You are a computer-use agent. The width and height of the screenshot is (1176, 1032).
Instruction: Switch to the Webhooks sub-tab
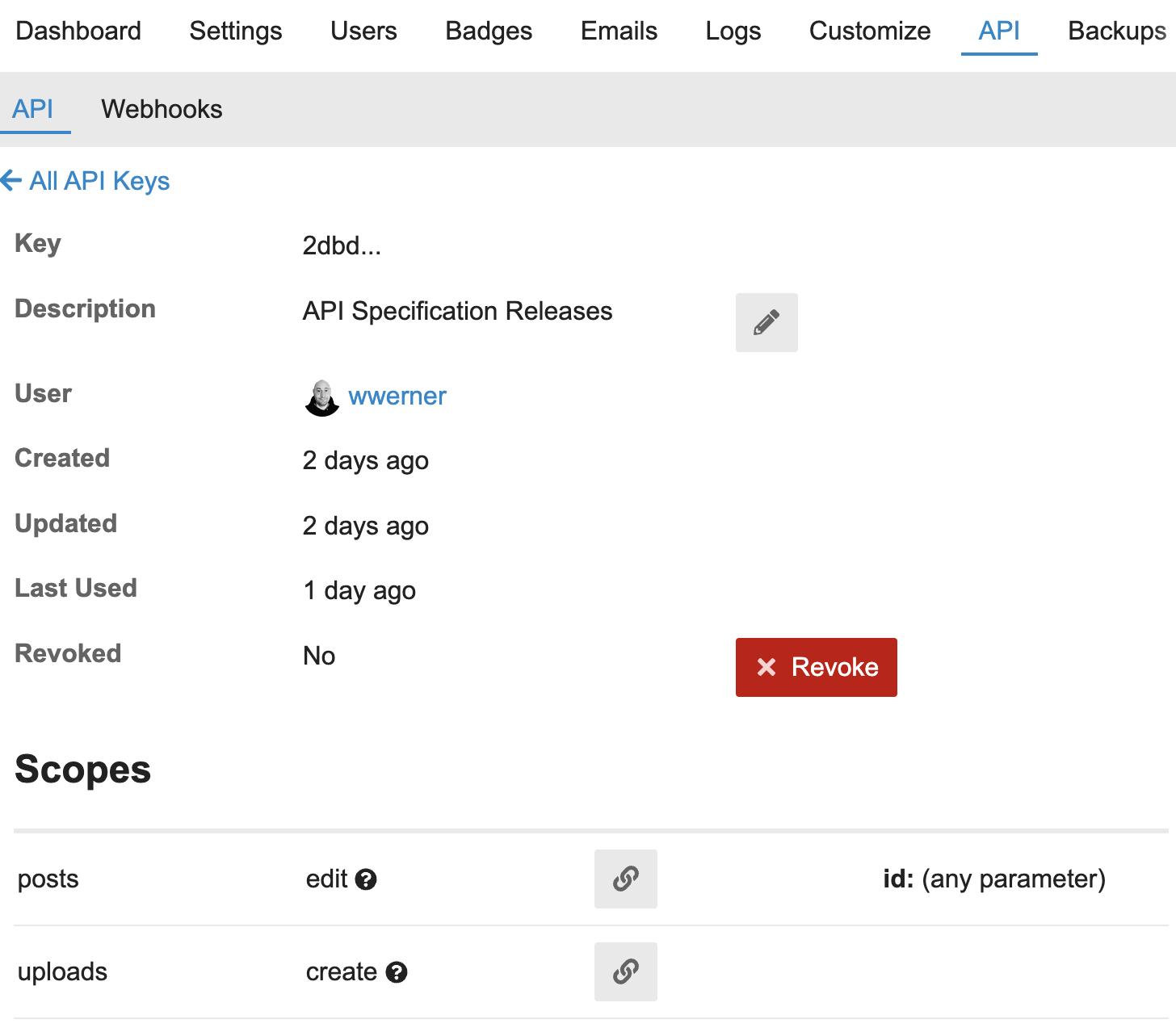(162, 109)
